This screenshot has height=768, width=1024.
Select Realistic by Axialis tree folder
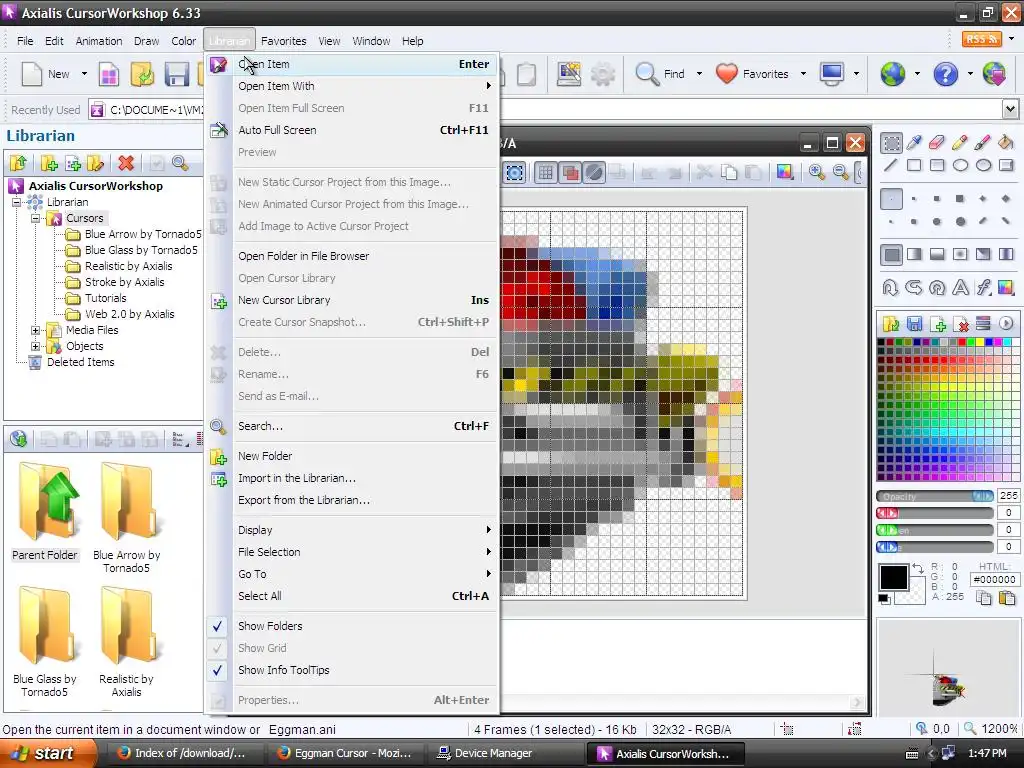[128, 266]
